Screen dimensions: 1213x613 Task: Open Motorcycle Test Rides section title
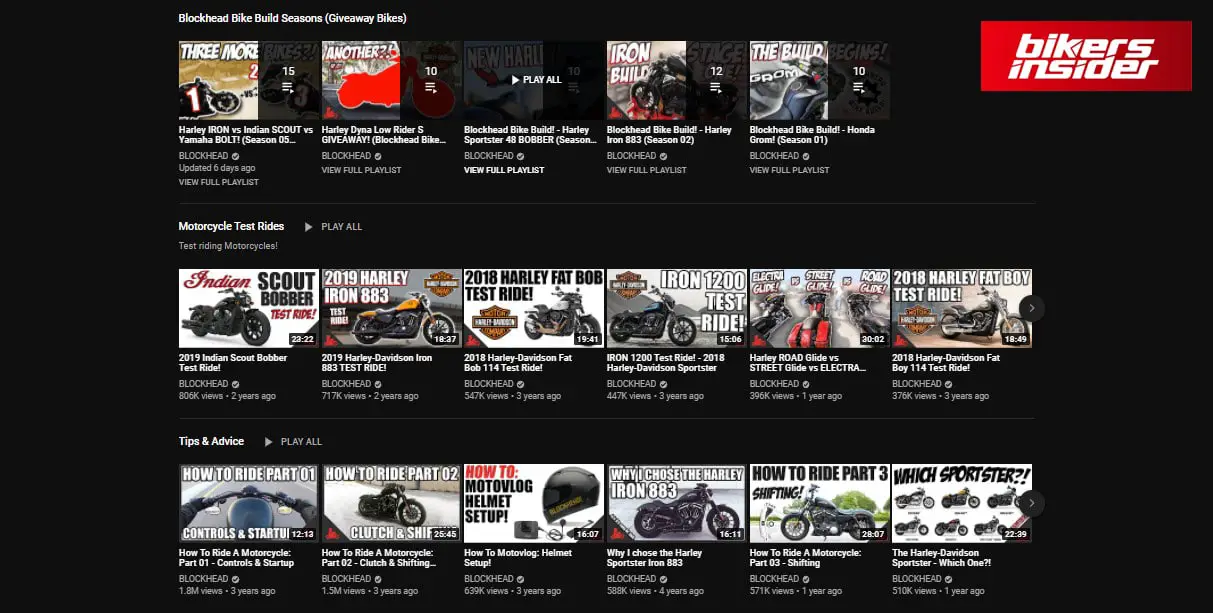231,226
